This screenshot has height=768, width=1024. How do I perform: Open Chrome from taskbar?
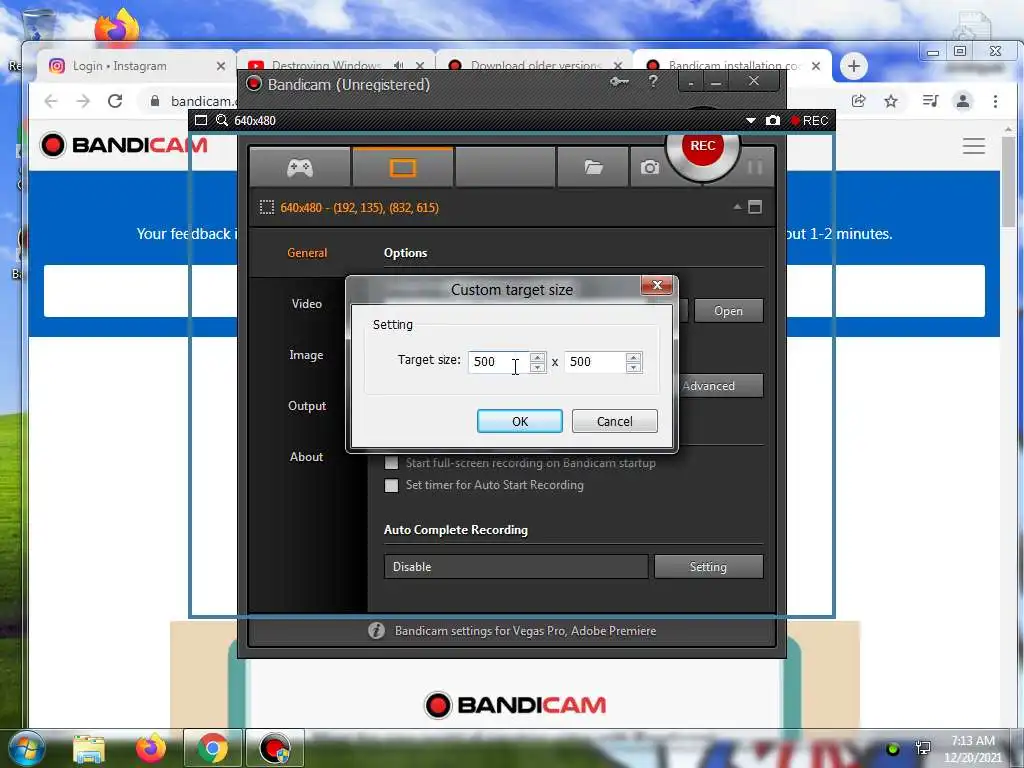[x=212, y=748]
